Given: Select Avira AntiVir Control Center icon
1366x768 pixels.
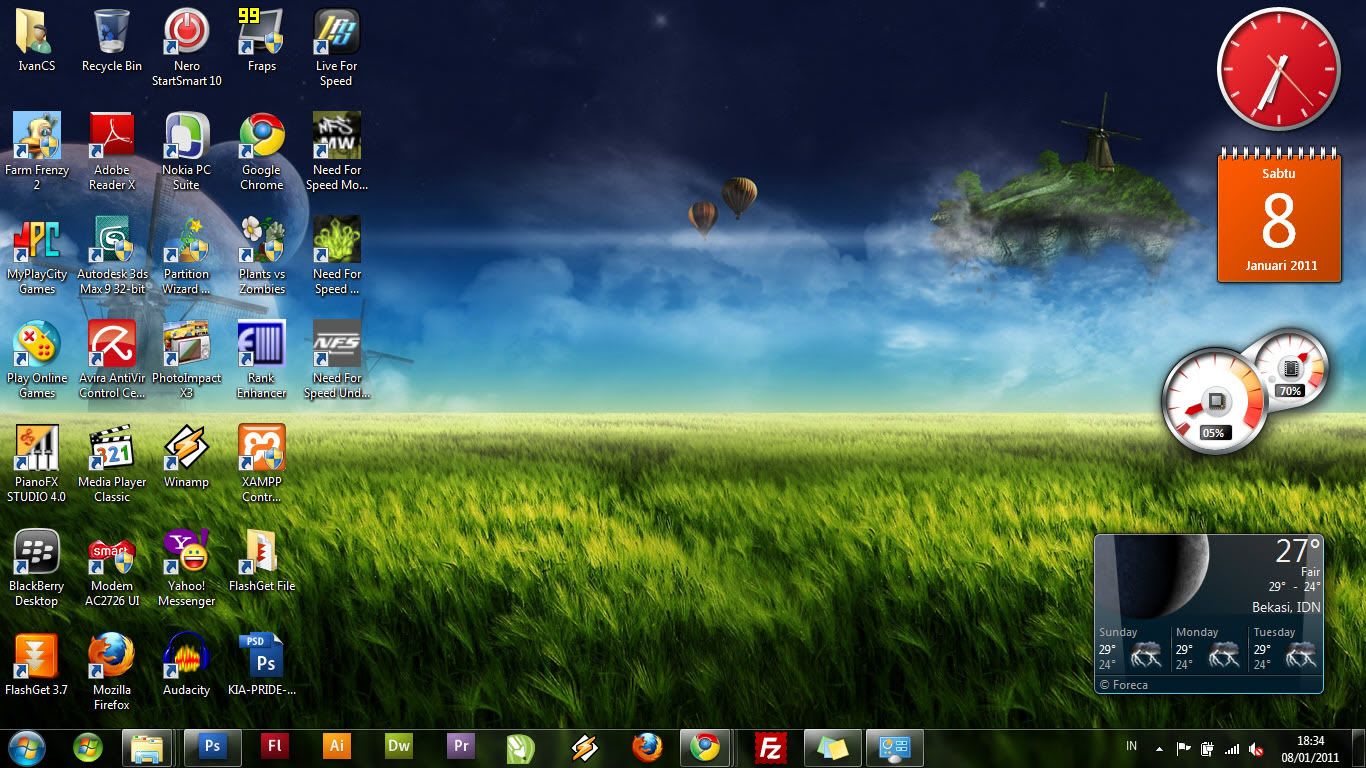Looking at the screenshot, I should tap(112, 359).
